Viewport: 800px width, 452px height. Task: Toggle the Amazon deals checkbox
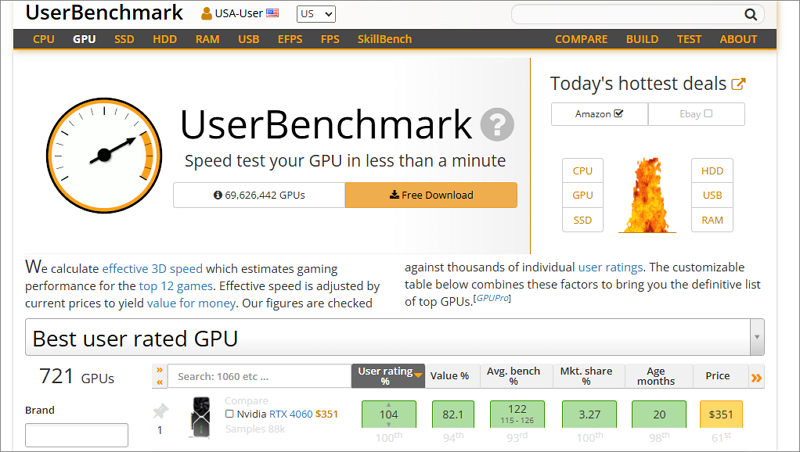619,113
